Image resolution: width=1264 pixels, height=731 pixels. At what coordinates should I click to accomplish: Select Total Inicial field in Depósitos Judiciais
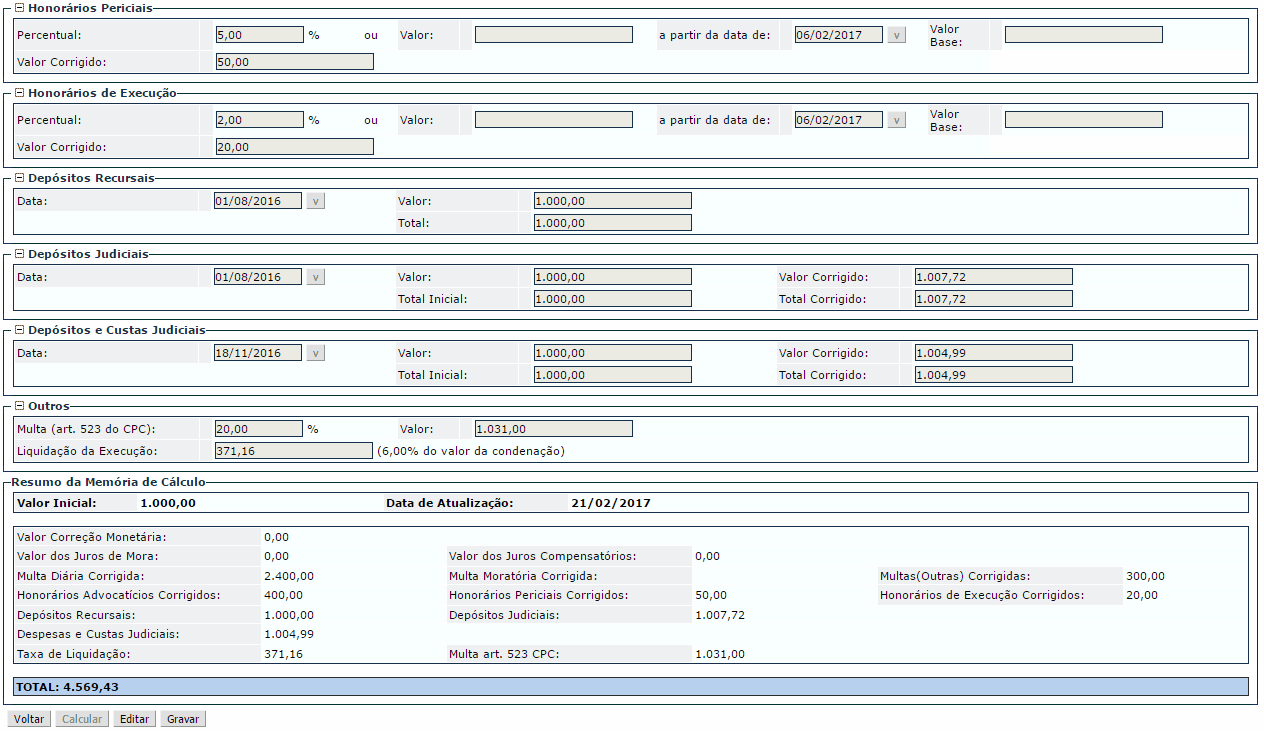pyautogui.click(x=613, y=299)
